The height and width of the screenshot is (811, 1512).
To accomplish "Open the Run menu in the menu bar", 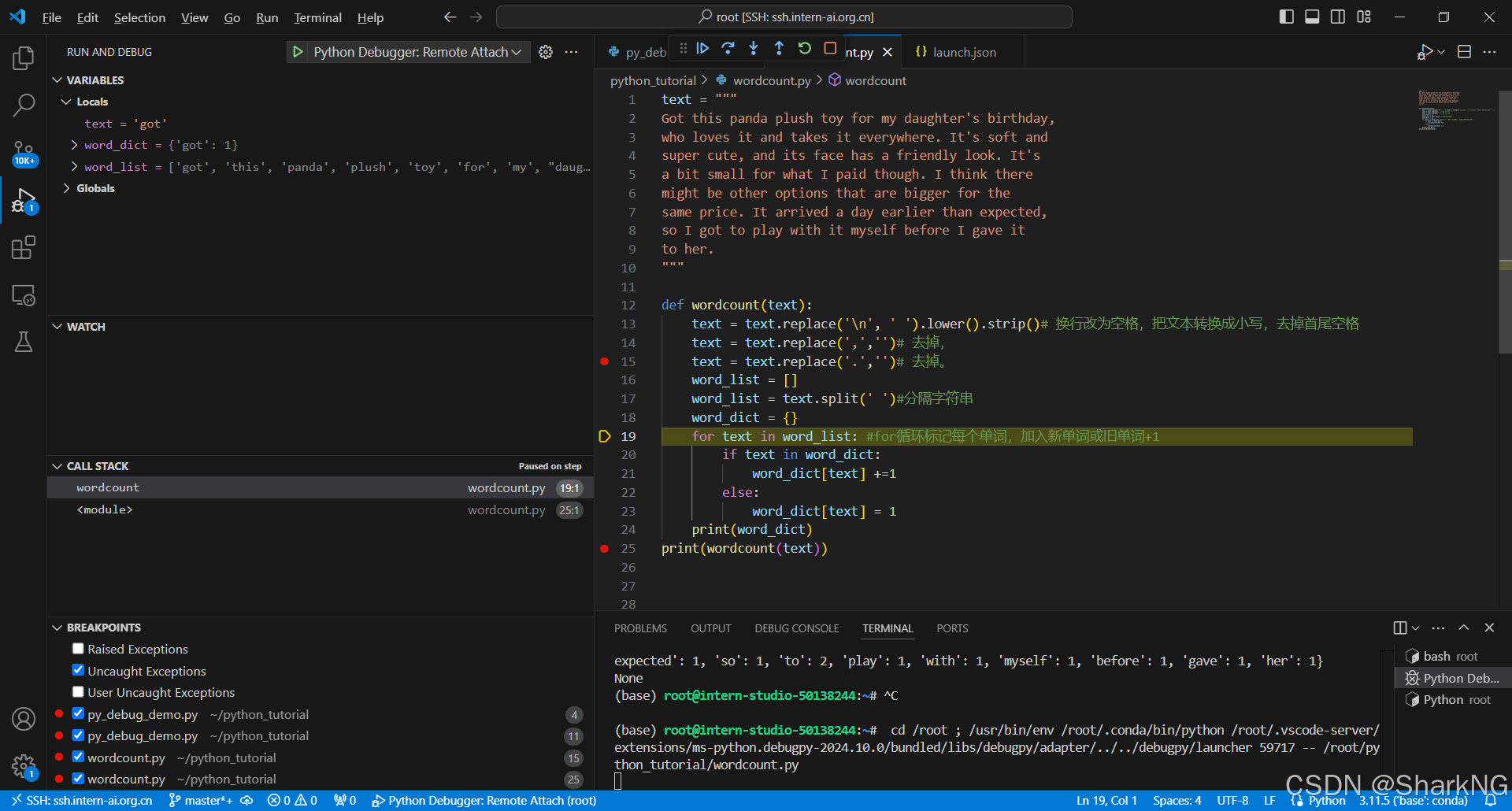I will [267, 17].
